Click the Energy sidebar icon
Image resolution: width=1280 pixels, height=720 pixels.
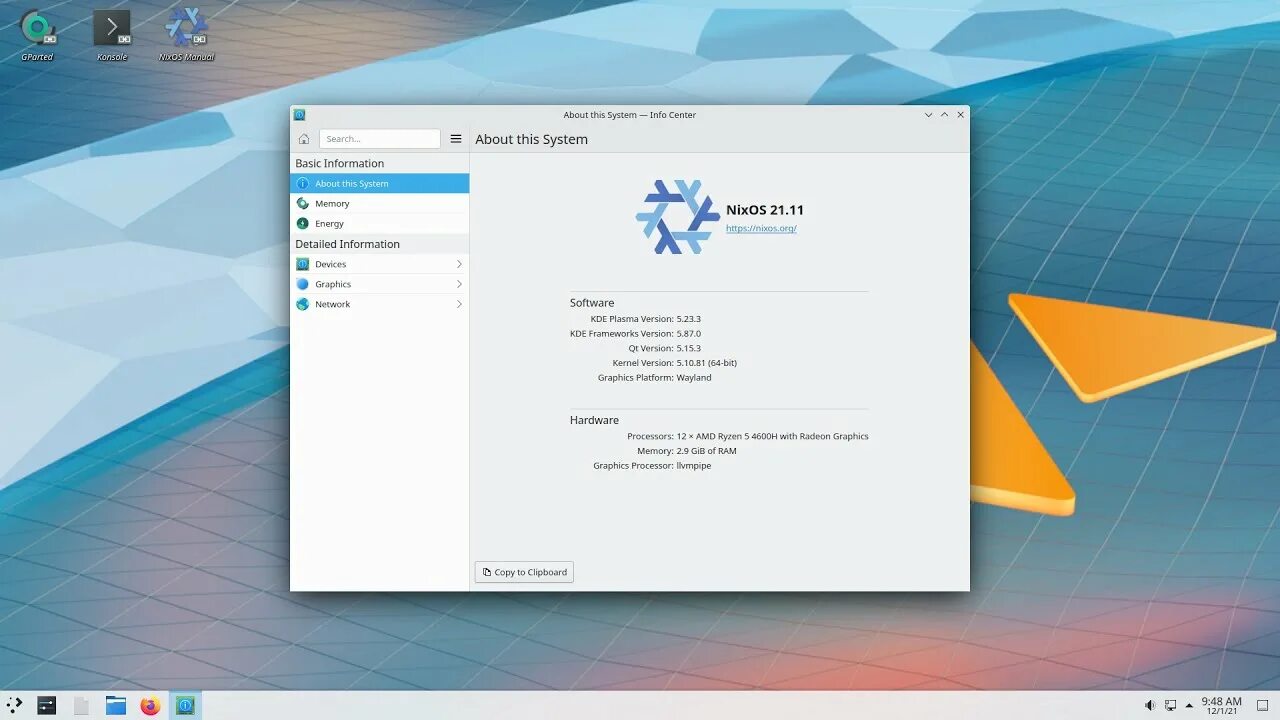303,223
